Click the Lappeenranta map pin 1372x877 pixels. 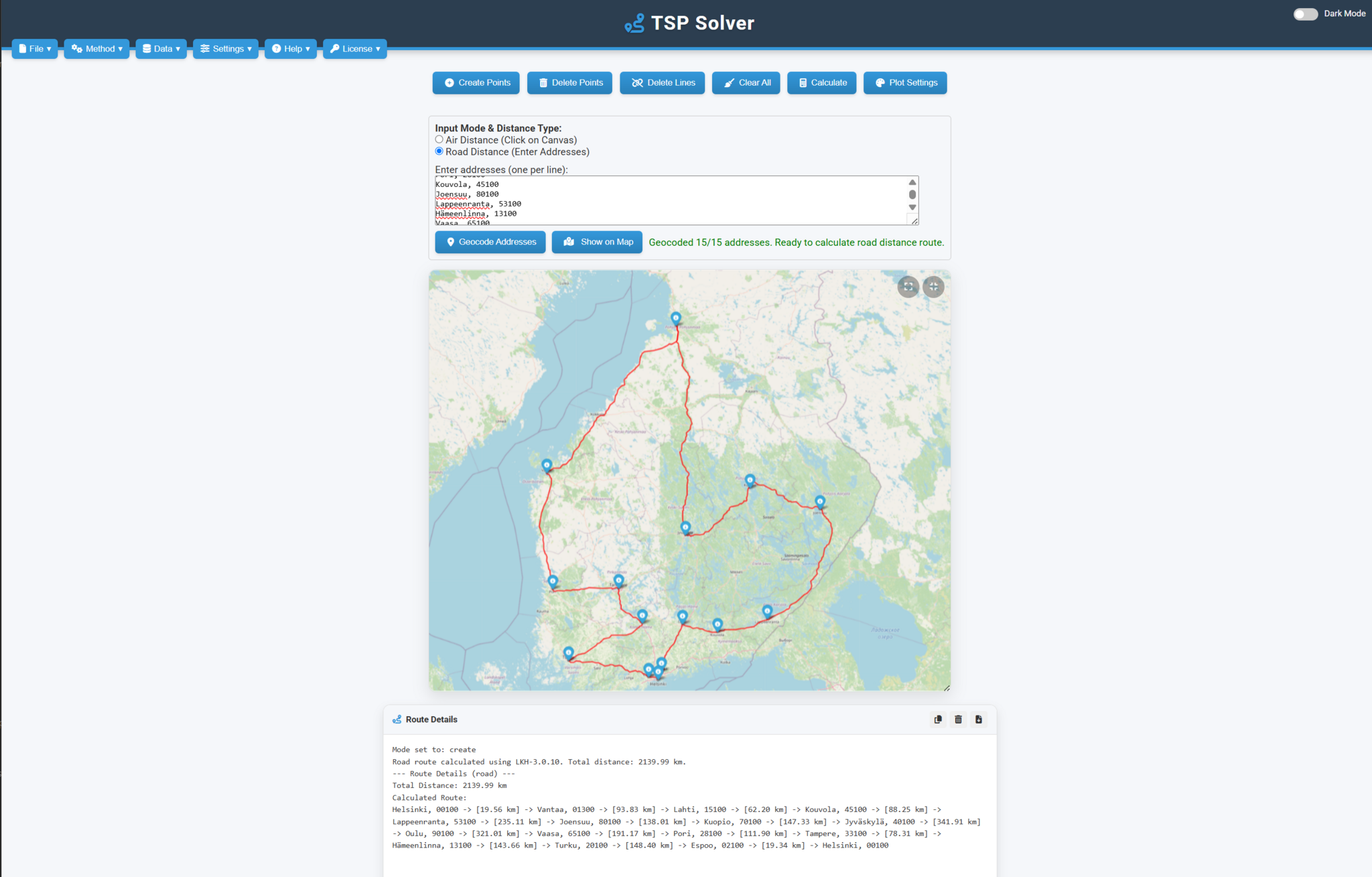coord(768,611)
